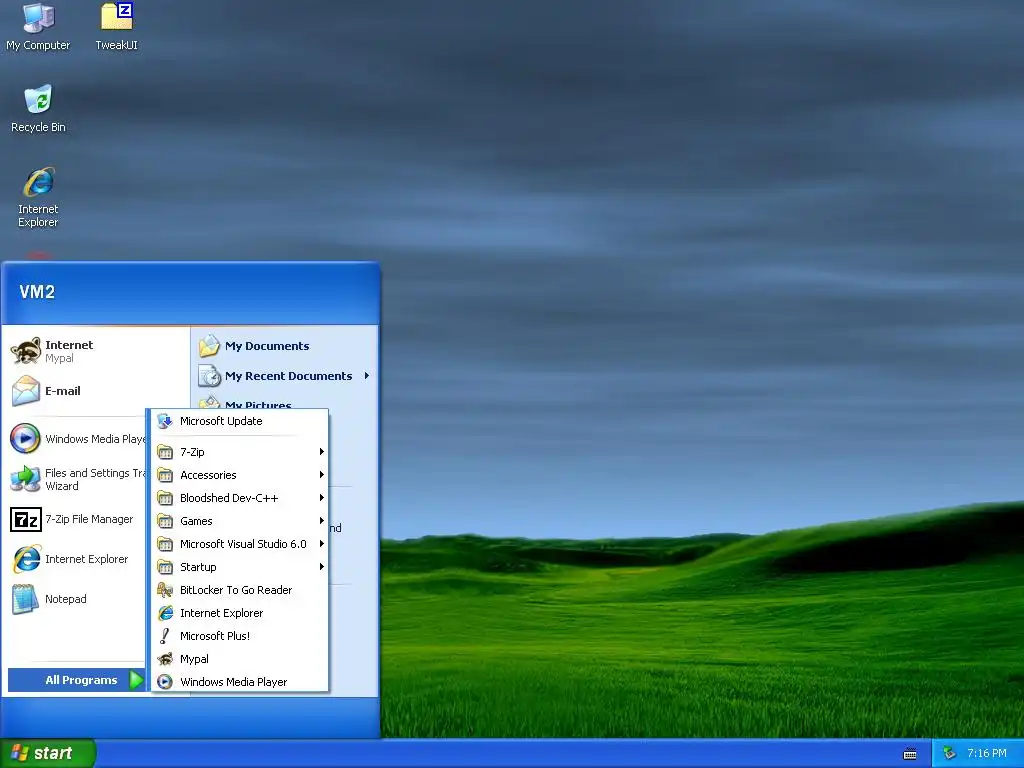This screenshot has width=1024, height=768.
Task: Open 7-Zip File Manager icon
Action: tap(26, 520)
